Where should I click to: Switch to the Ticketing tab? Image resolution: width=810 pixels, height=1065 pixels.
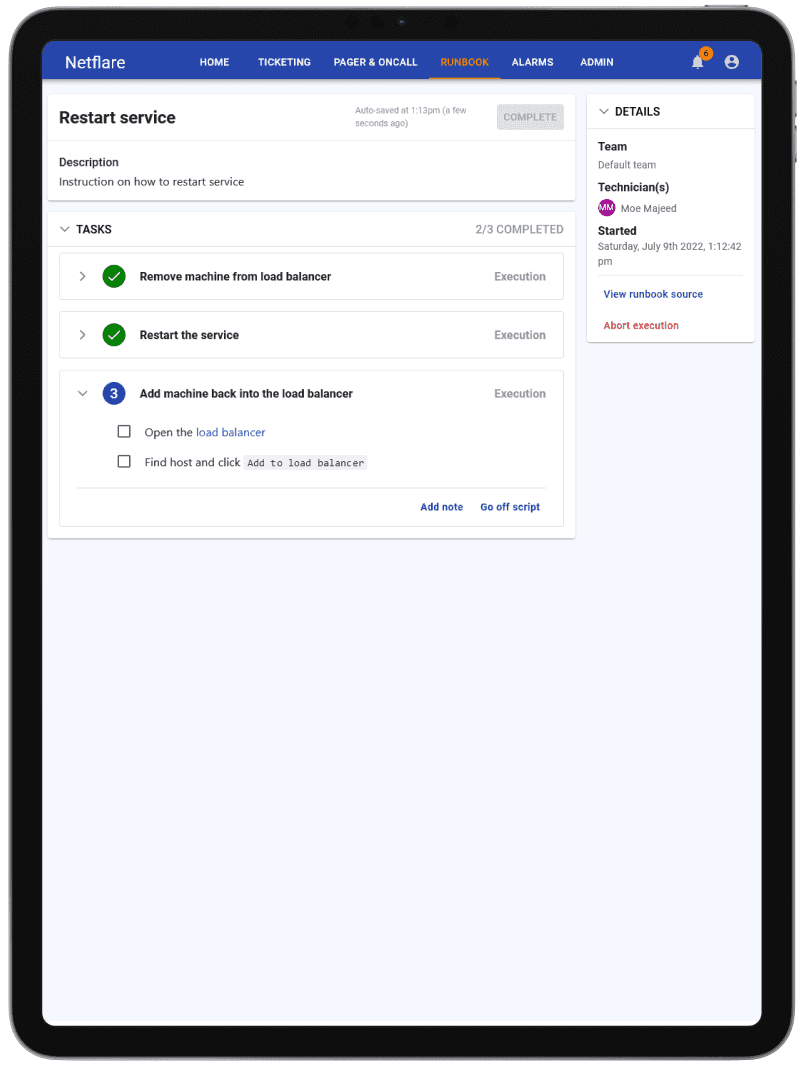284,62
